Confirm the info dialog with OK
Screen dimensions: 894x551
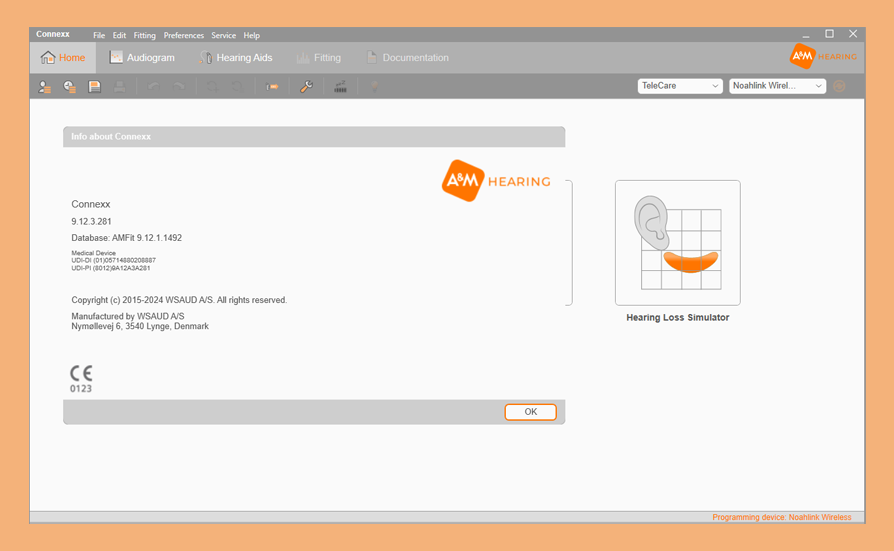(x=530, y=412)
